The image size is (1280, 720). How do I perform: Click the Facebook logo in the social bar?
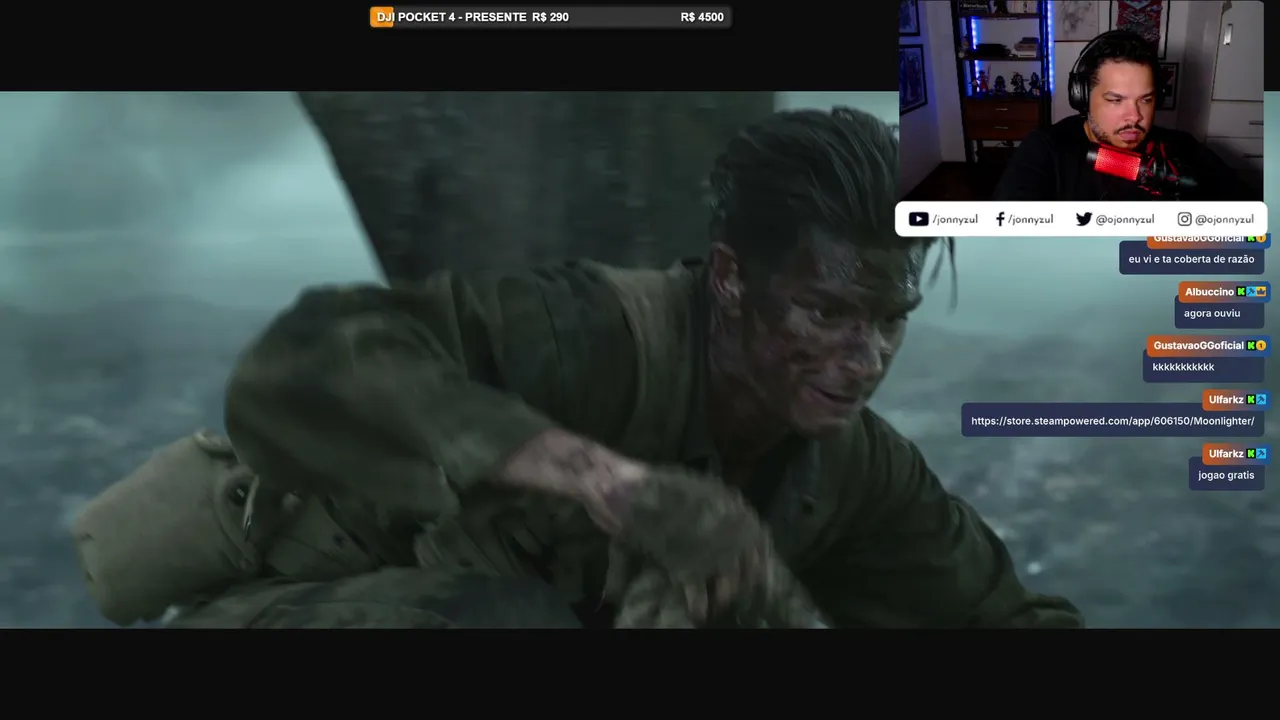pos(1000,219)
